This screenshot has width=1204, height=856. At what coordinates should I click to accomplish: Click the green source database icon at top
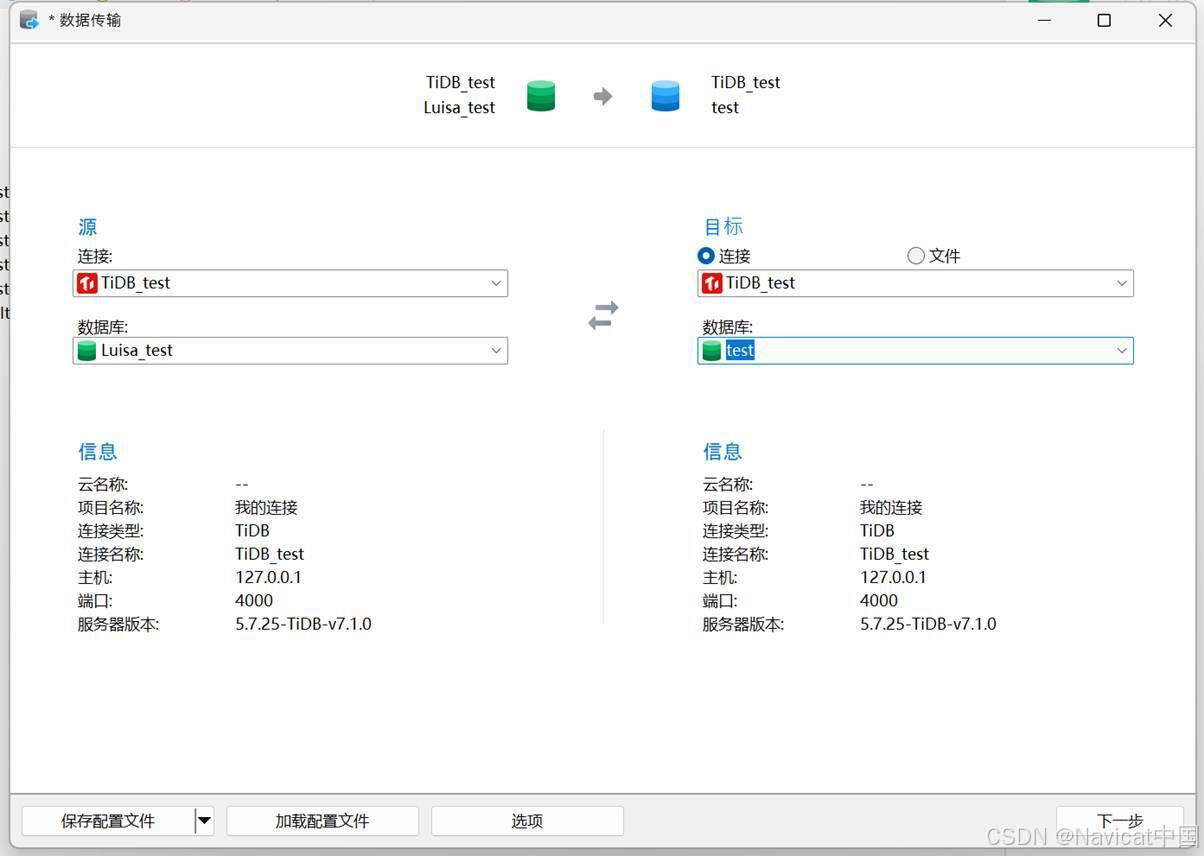(x=540, y=95)
